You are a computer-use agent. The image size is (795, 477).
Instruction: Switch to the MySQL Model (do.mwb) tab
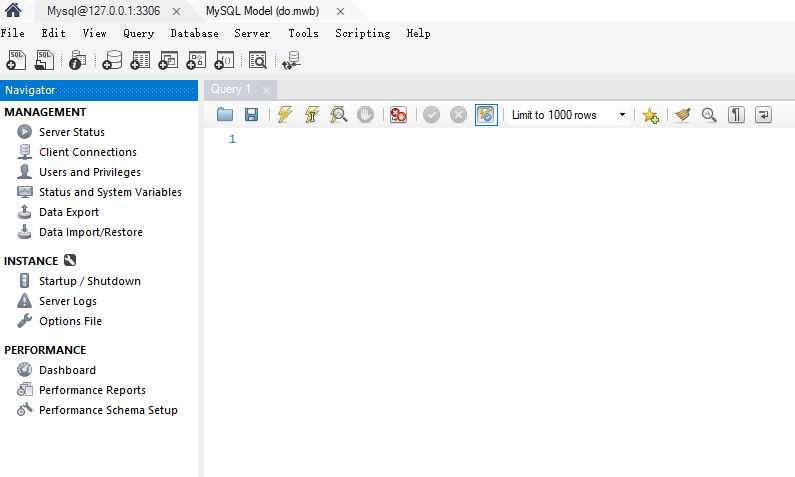(x=262, y=11)
